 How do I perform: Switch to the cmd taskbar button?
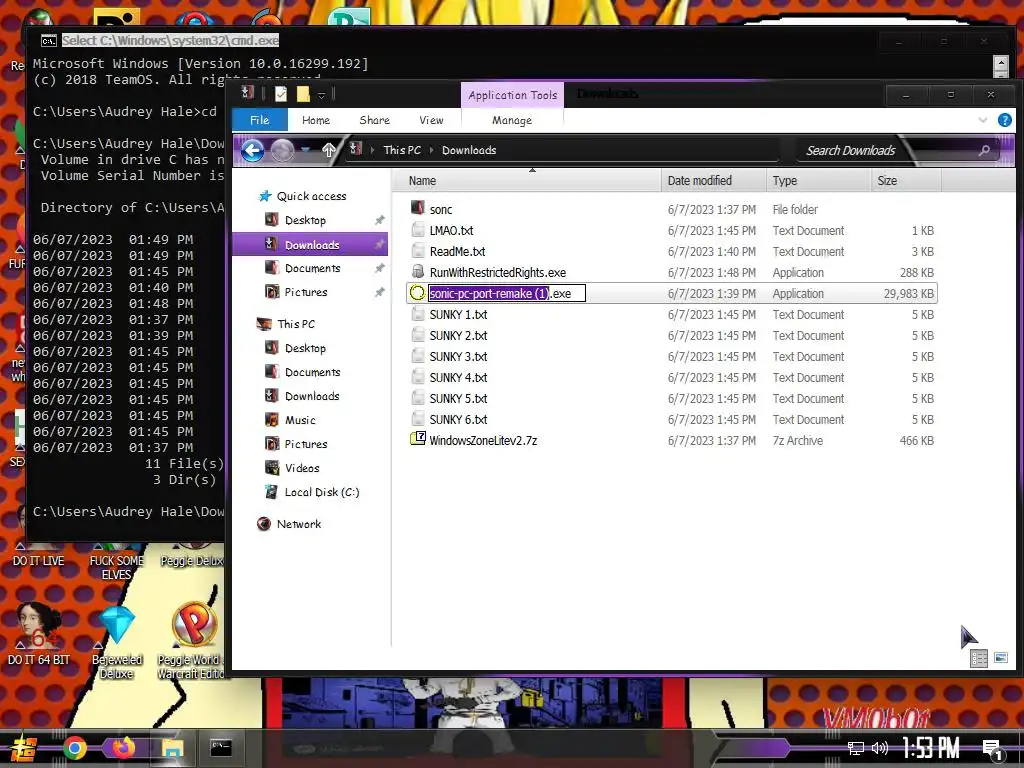coord(221,748)
